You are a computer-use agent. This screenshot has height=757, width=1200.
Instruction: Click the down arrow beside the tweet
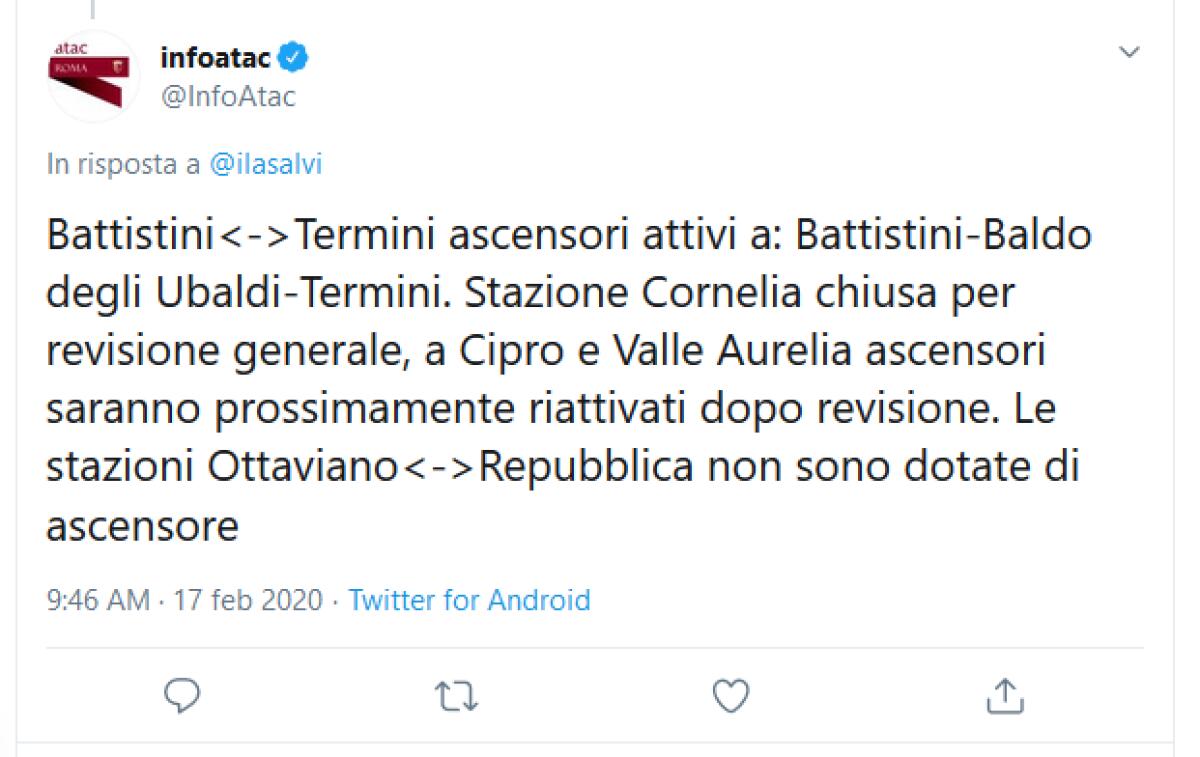click(x=1130, y=51)
